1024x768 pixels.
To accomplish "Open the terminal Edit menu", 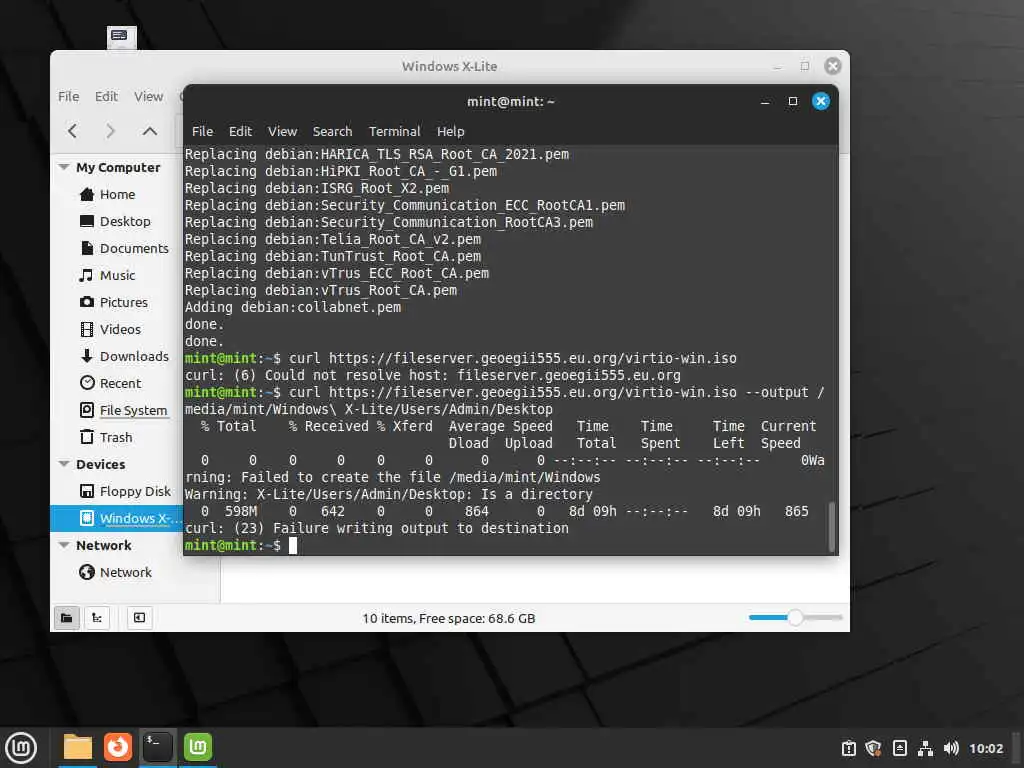I will click(240, 131).
